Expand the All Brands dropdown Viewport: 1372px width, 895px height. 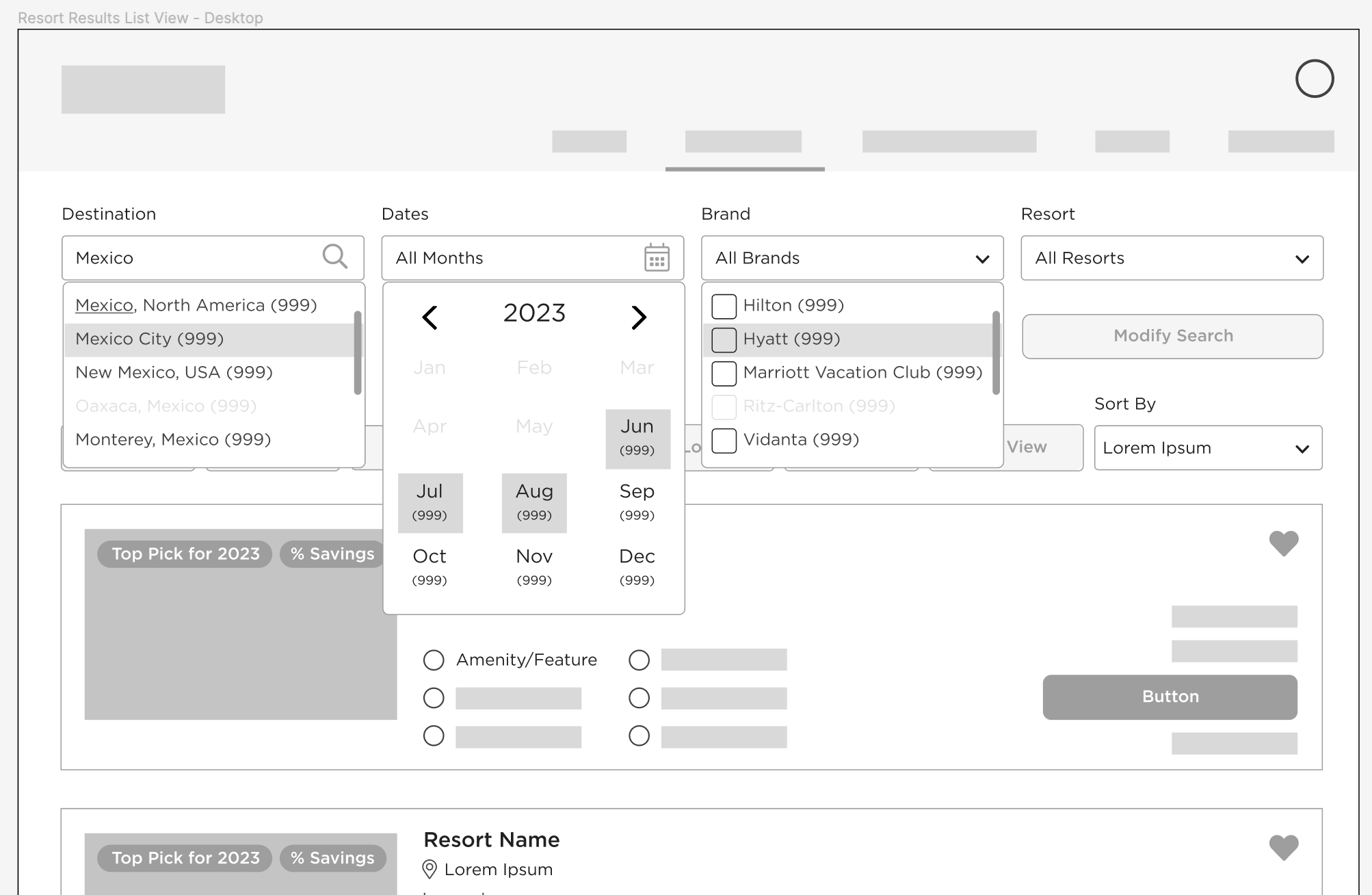852,258
